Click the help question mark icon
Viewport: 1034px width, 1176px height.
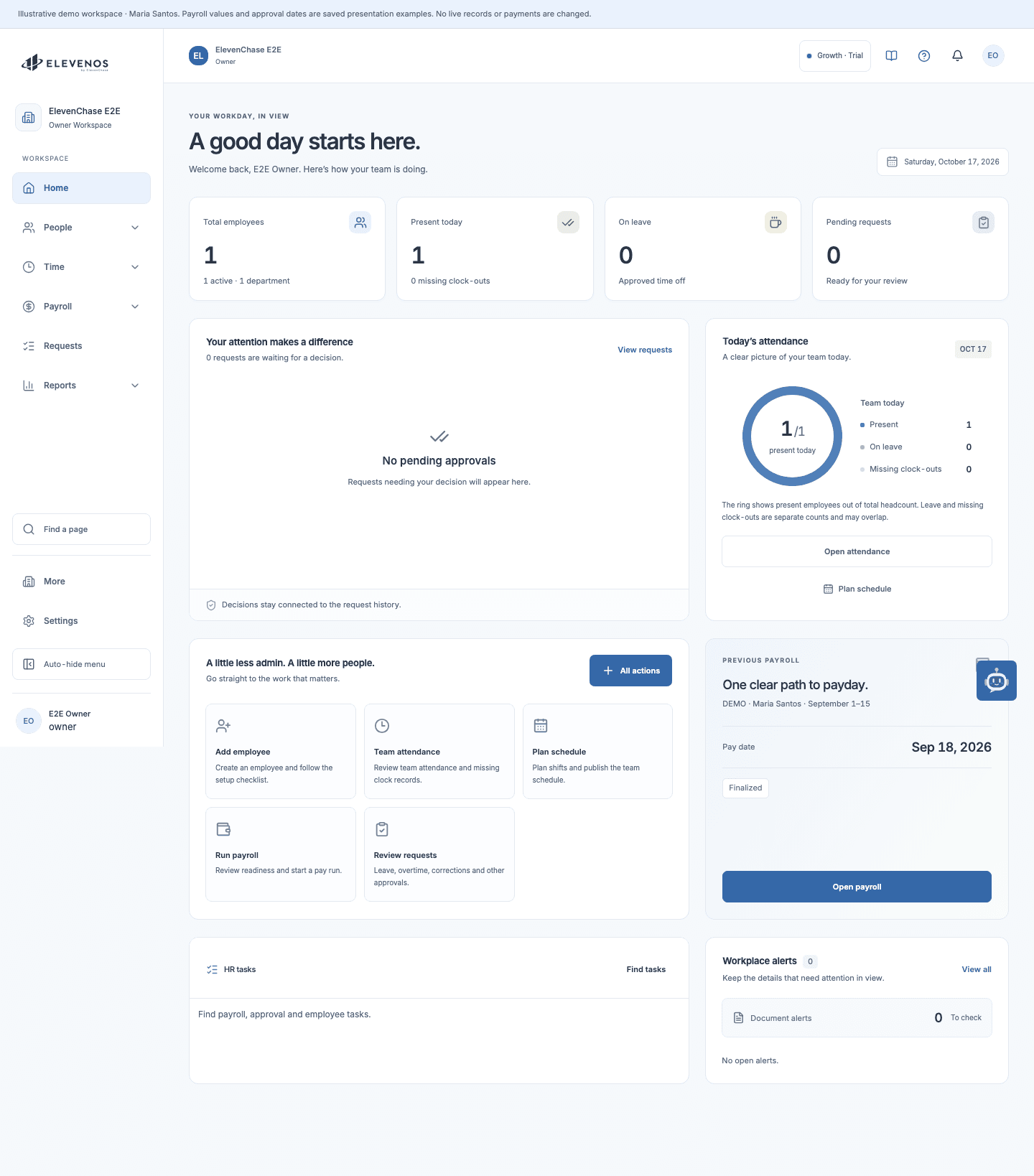click(924, 56)
